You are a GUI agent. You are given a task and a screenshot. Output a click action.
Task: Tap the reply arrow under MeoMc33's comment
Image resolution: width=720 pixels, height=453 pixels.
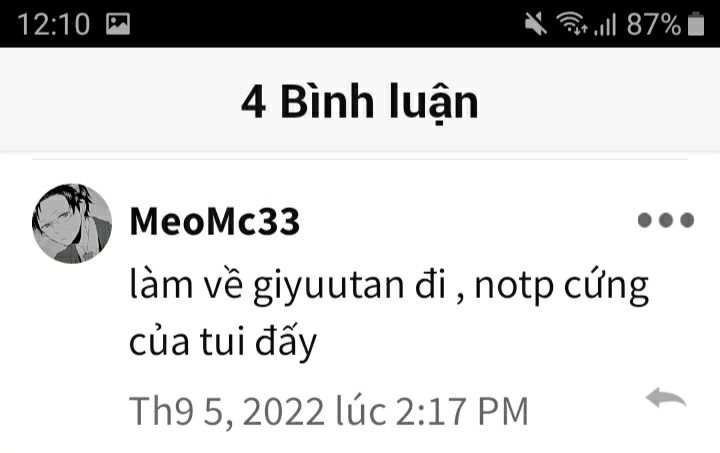coord(666,397)
